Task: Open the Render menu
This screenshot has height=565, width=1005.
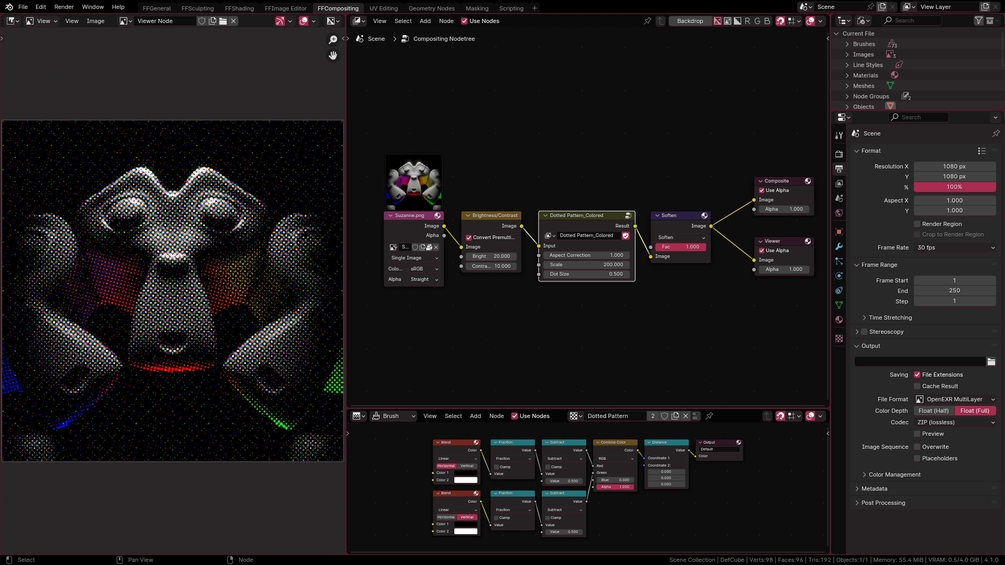Action: click(x=64, y=7)
